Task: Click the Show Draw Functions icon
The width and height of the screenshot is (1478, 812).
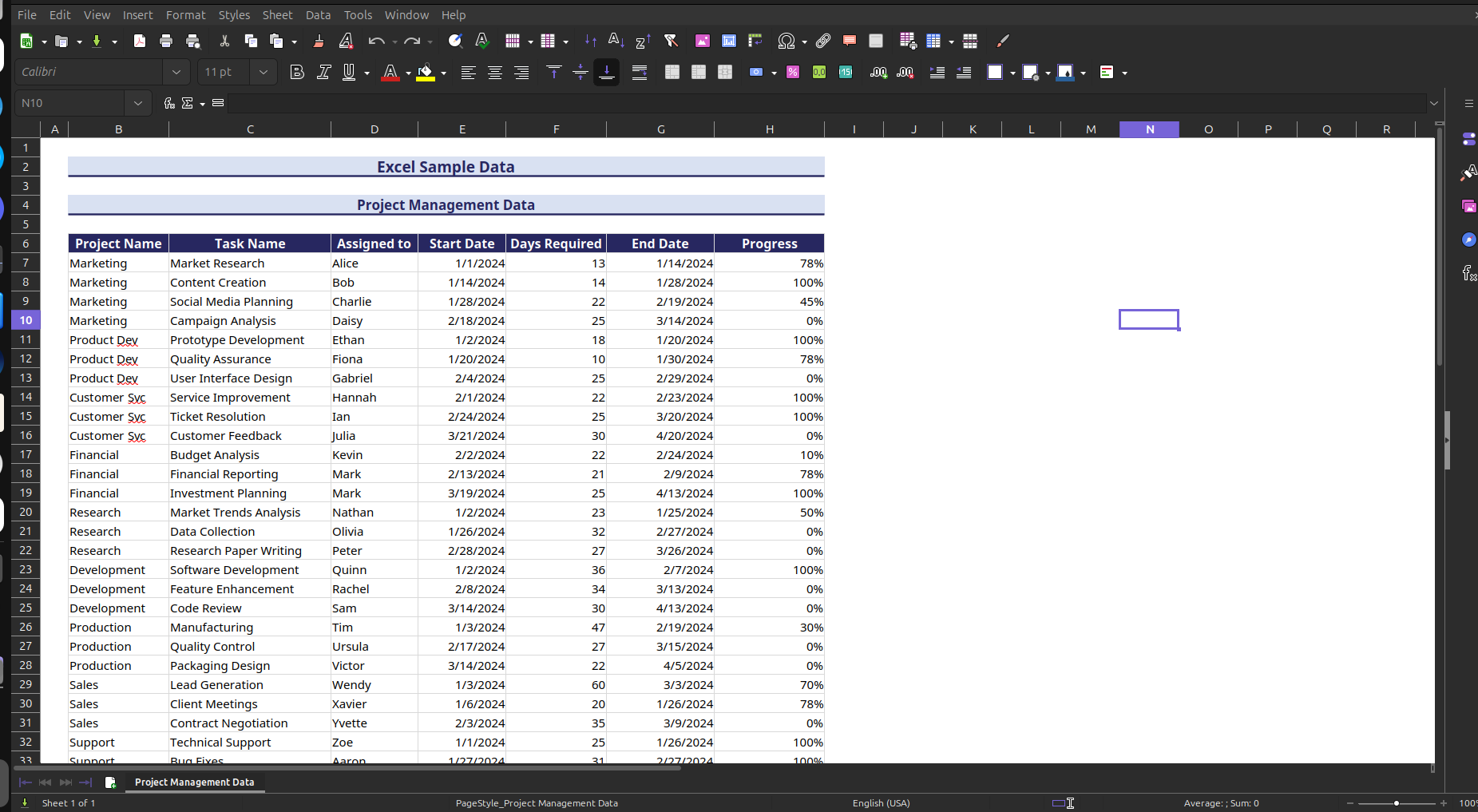Action: [1003, 41]
